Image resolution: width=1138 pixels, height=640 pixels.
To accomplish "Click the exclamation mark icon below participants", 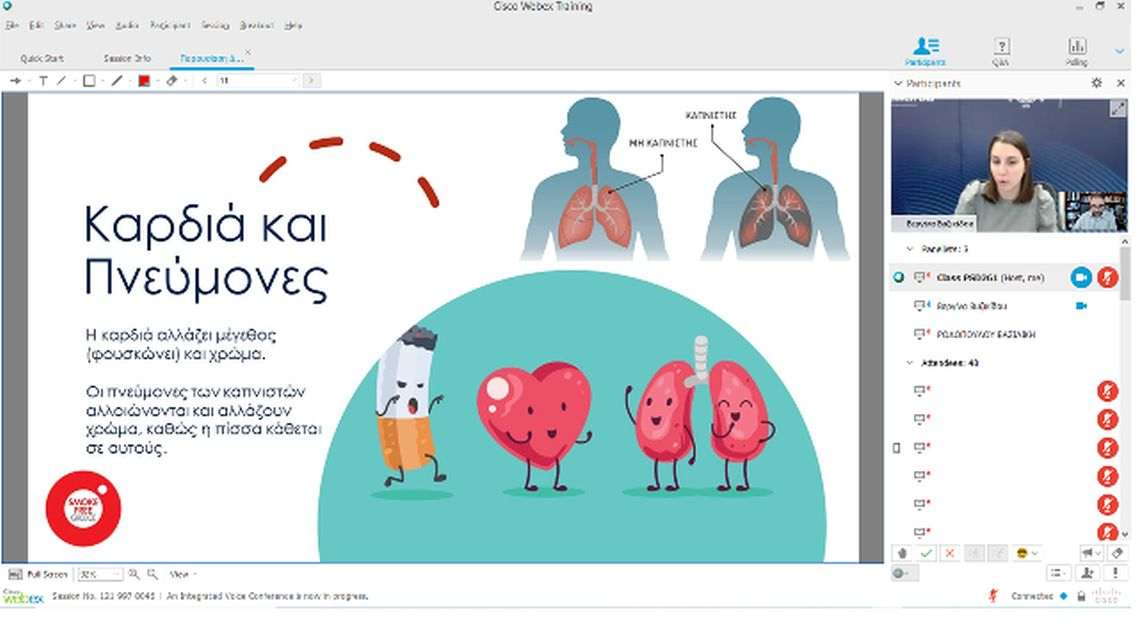I will pos(1116,573).
